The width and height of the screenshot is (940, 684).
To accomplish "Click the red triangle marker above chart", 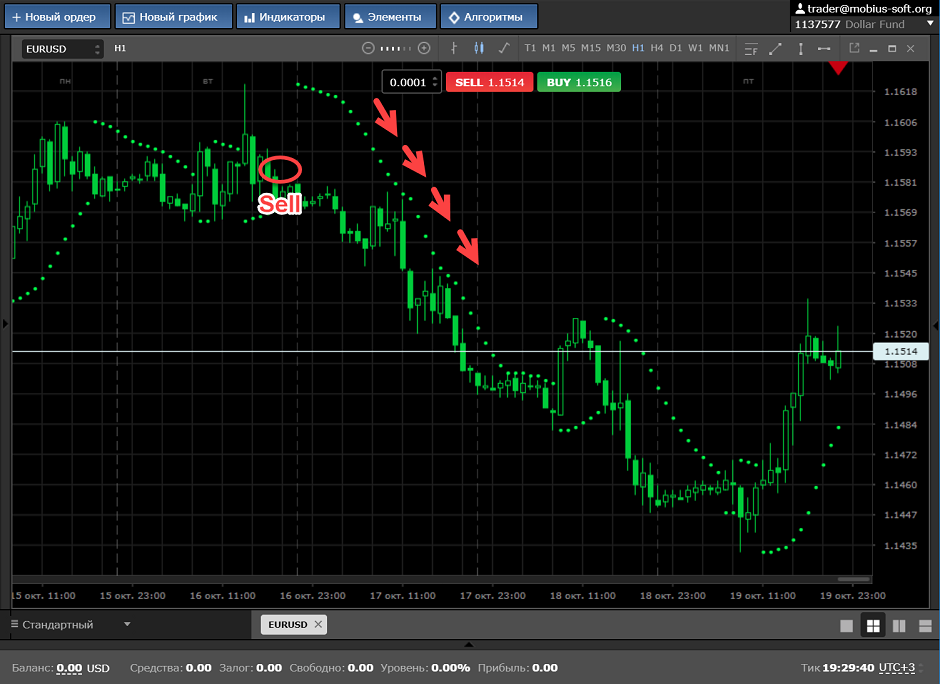I will point(838,67).
